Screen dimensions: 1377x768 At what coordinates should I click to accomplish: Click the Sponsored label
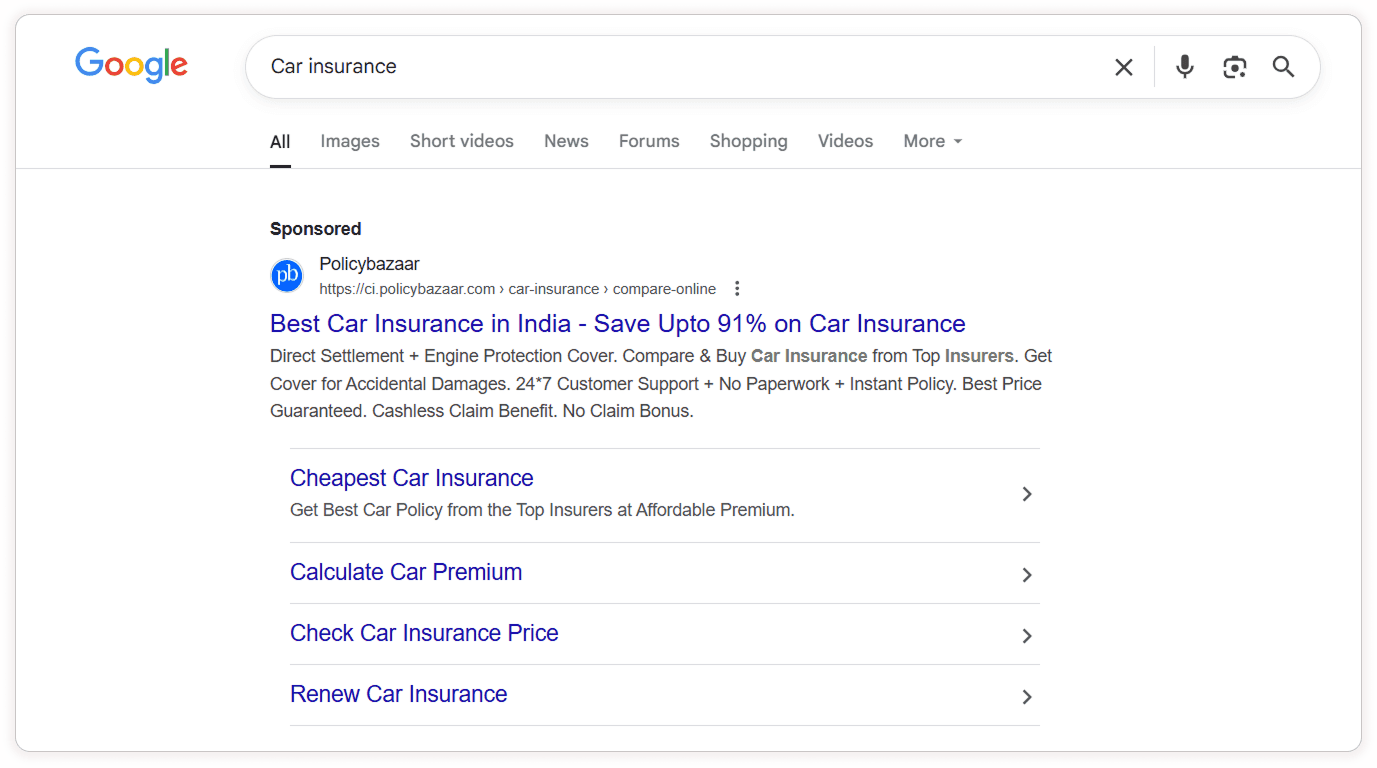coord(316,229)
